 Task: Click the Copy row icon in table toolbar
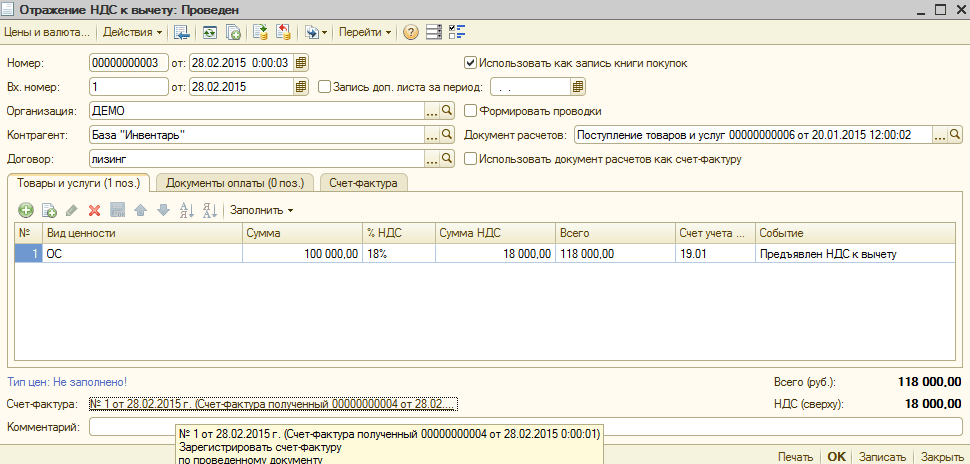point(49,210)
